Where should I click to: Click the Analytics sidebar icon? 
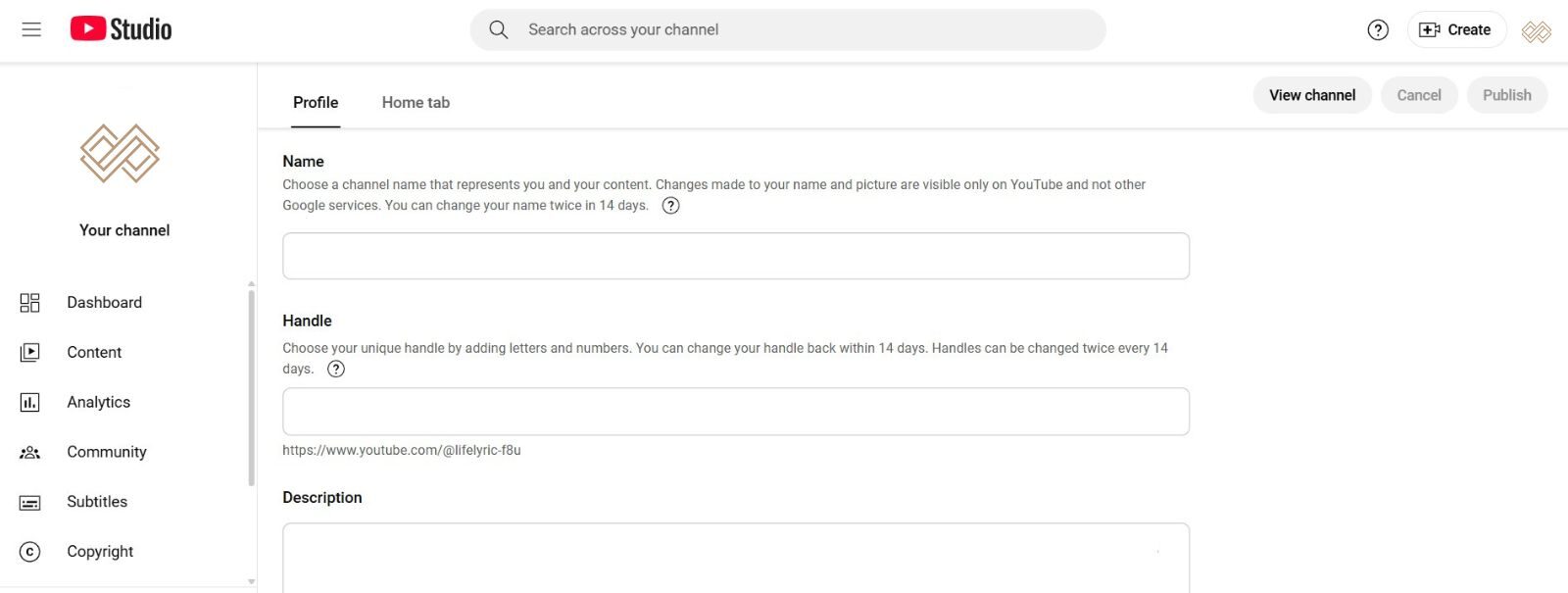(30, 402)
